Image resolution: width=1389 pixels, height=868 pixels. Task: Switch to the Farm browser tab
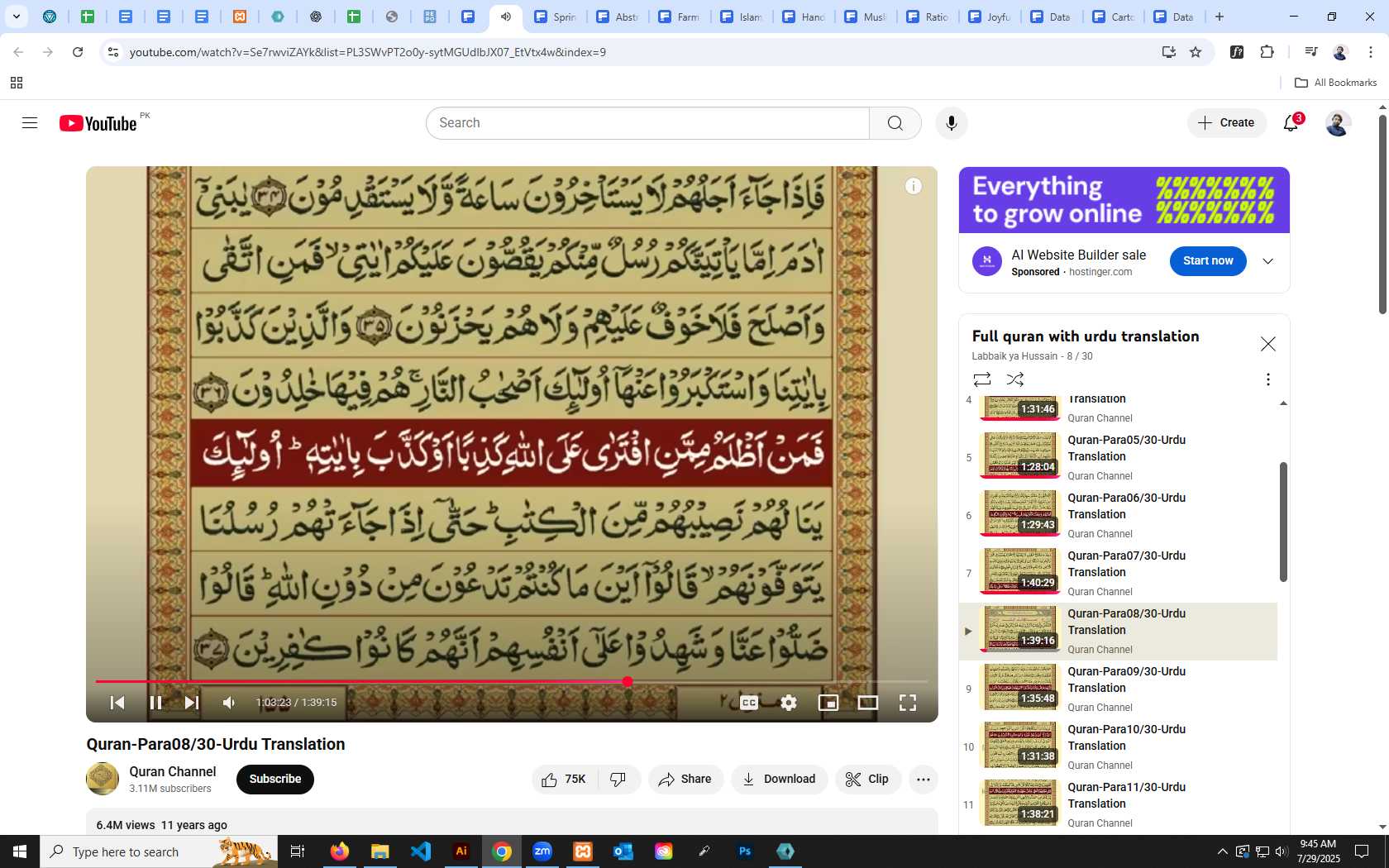click(680, 17)
